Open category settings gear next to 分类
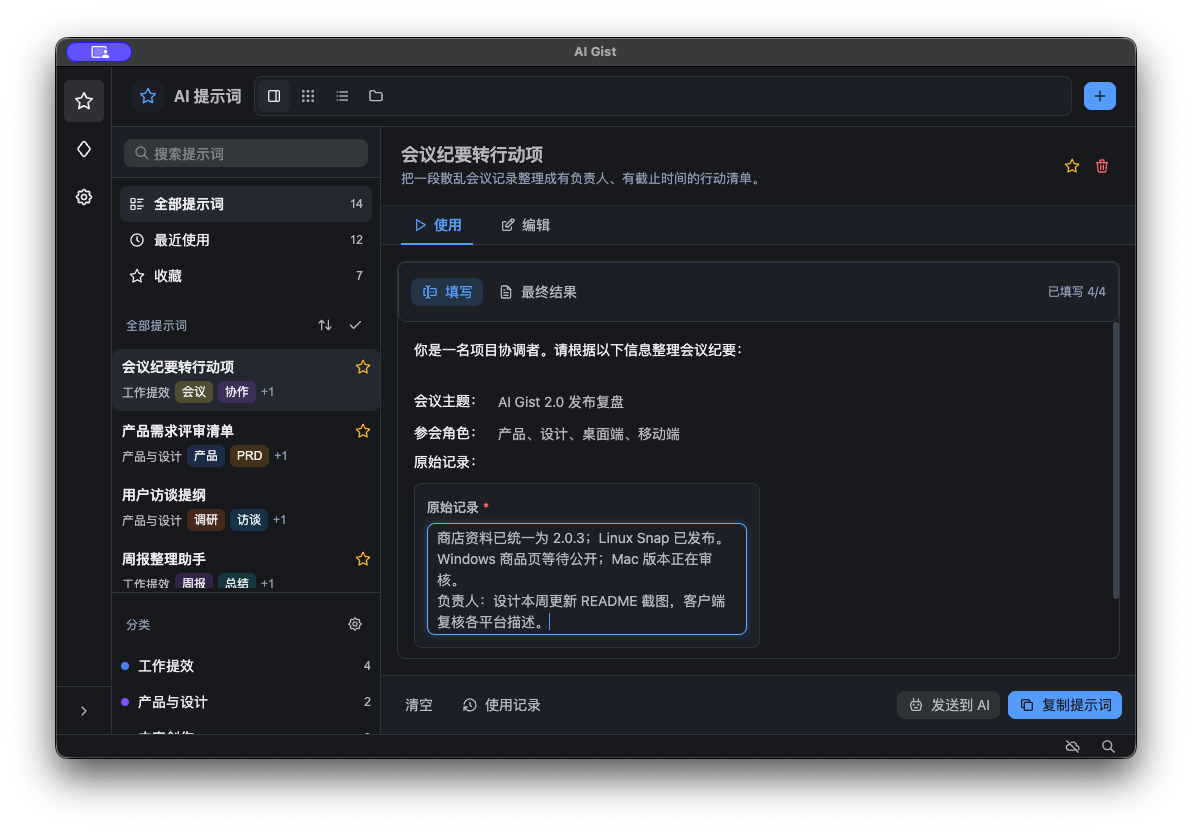The height and width of the screenshot is (832, 1192). (x=355, y=624)
